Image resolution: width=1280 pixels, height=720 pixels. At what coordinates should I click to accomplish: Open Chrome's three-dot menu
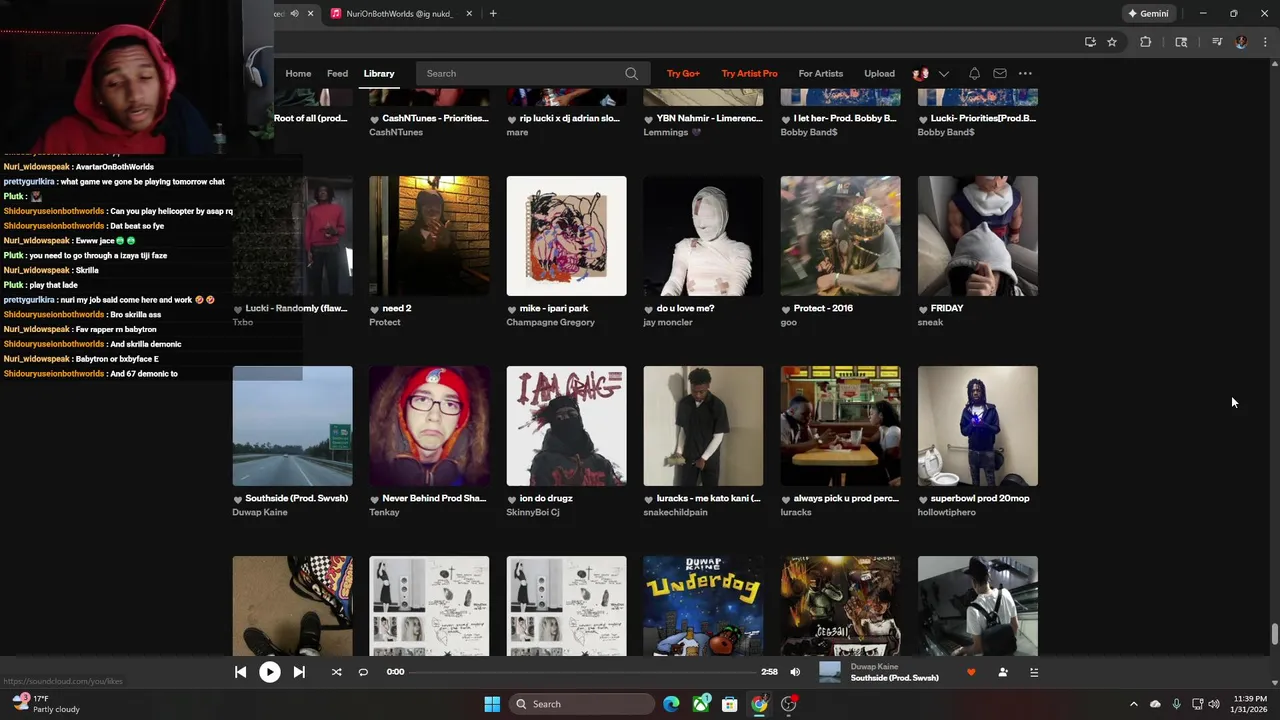(x=1265, y=42)
